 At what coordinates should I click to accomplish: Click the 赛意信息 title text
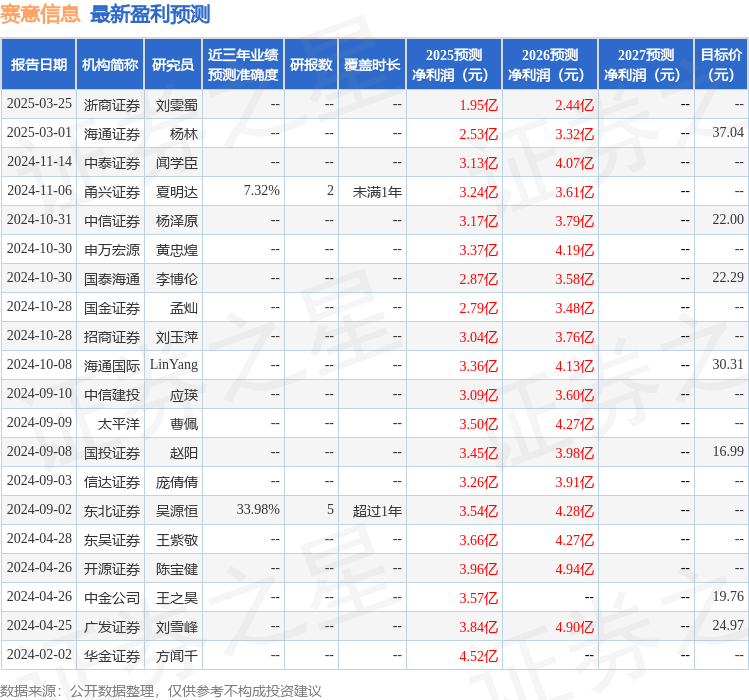tap(40, 14)
